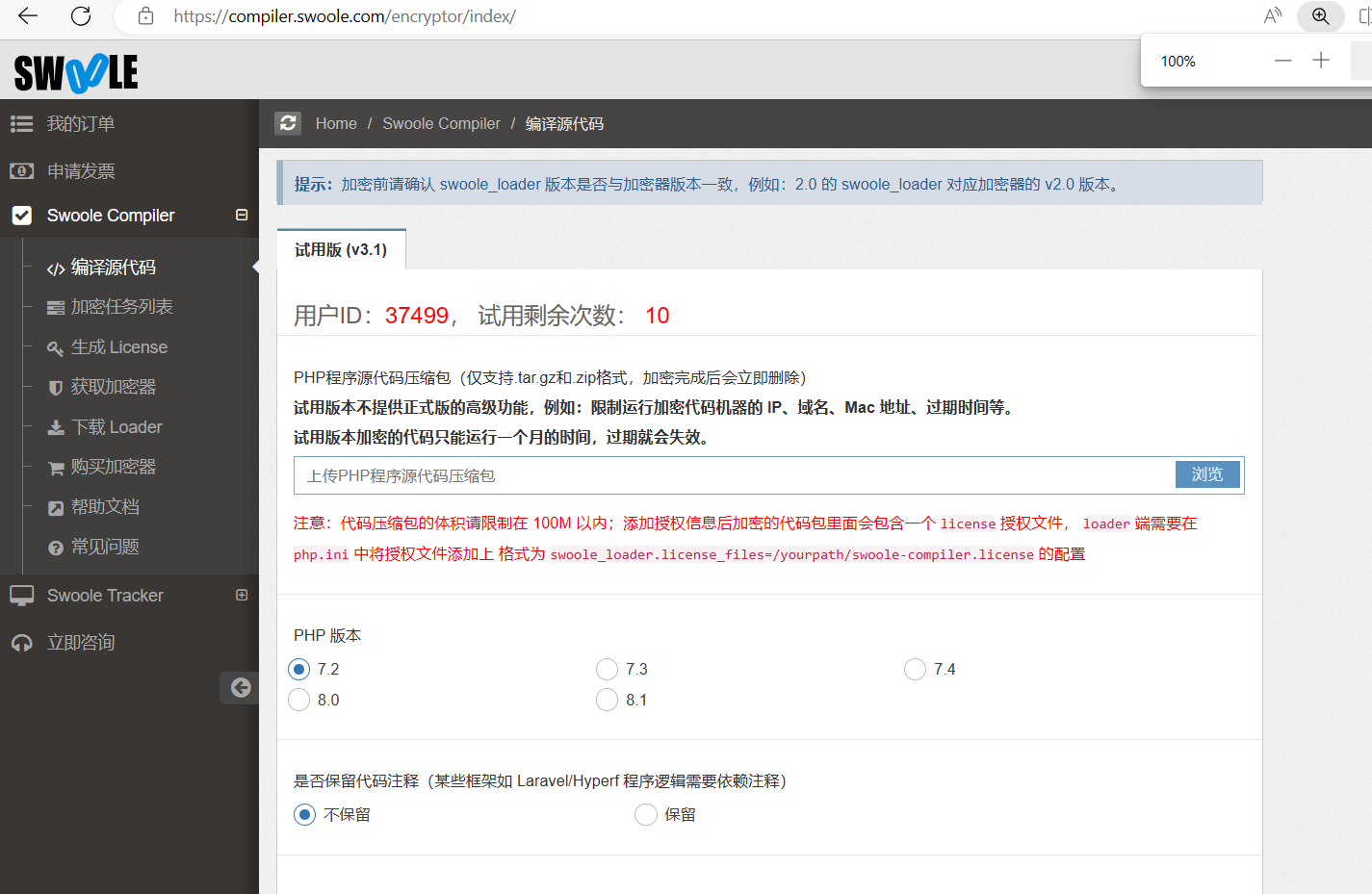Click the shield icon beside 获取加密器

(x=56, y=388)
